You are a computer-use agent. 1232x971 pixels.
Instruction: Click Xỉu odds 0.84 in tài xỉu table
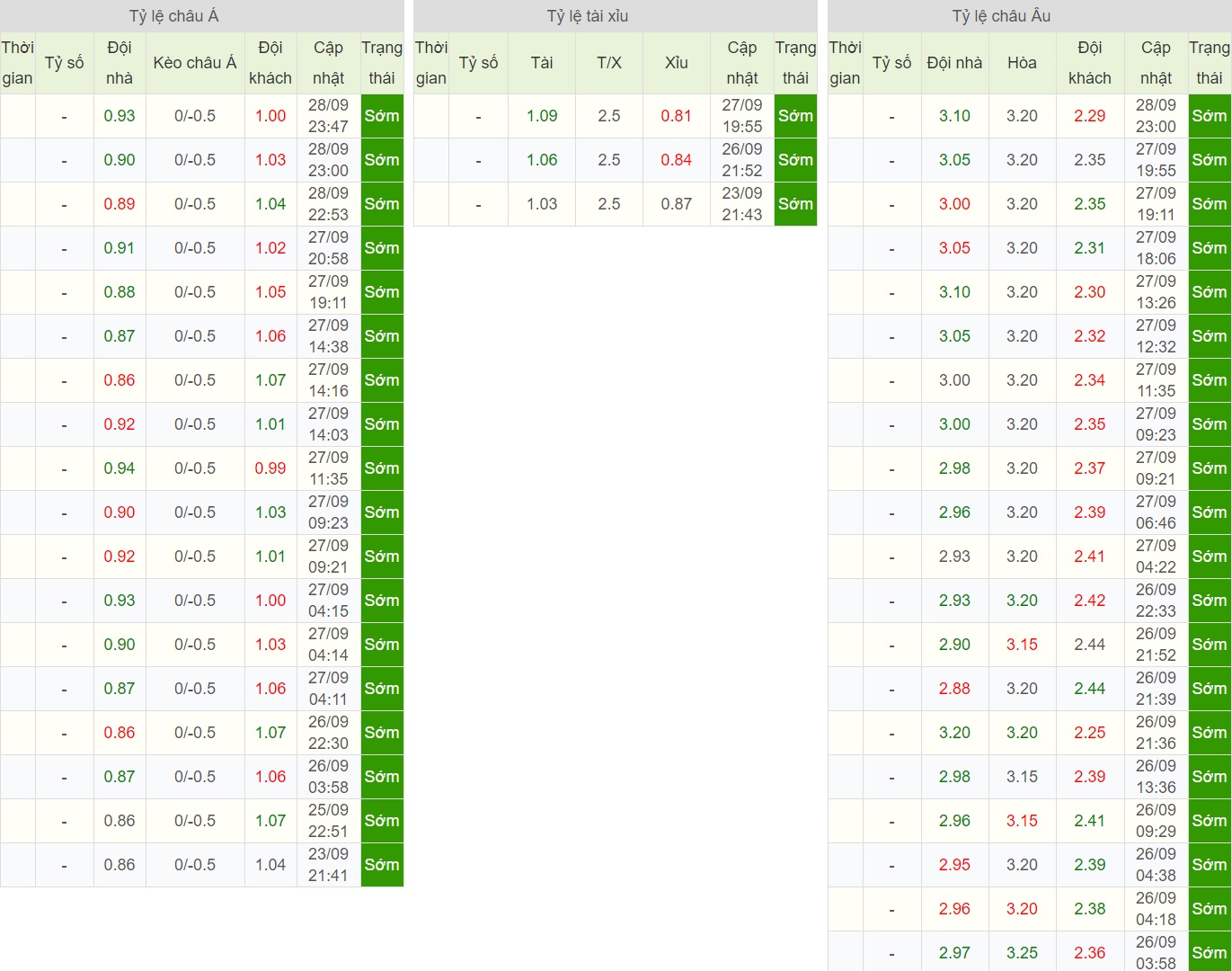[677, 160]
